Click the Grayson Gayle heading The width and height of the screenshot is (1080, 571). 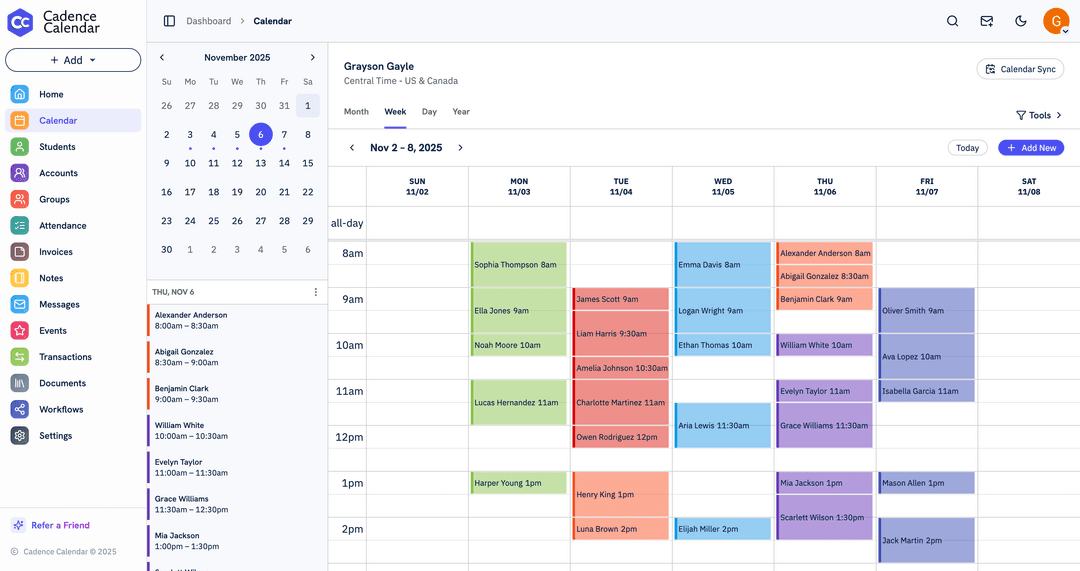pos(379,66)
